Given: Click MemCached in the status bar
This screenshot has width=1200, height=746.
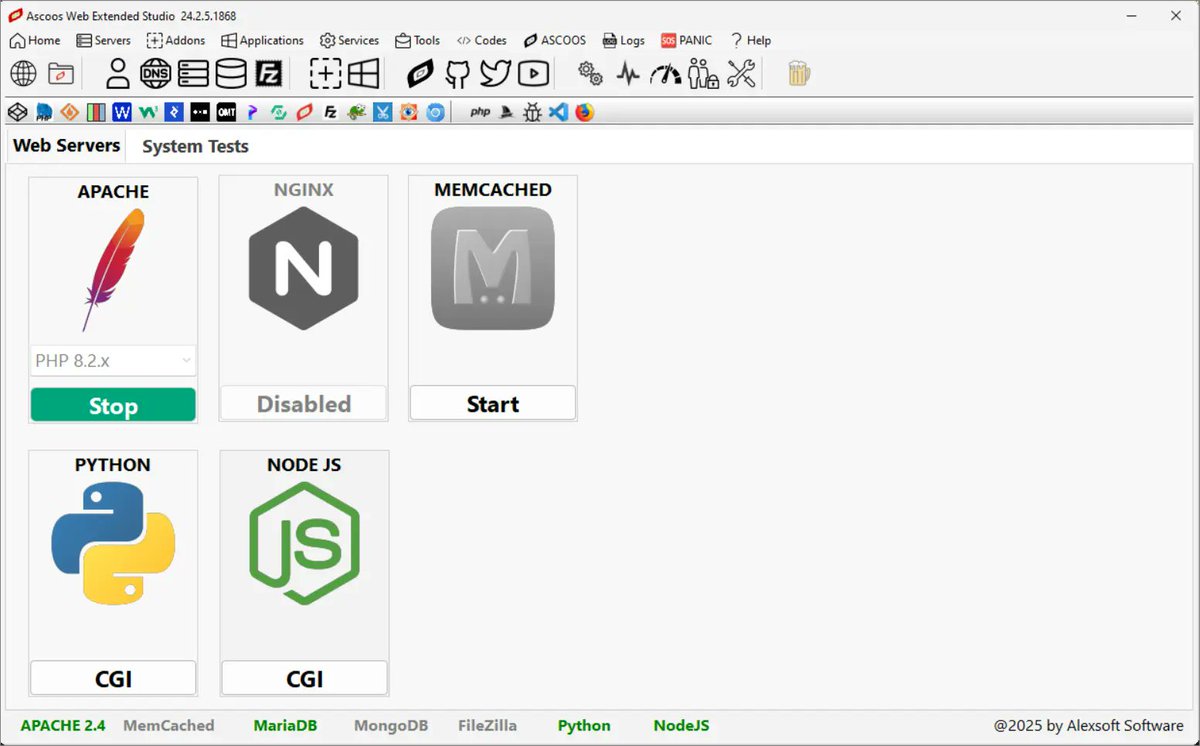Looking at the screenshot, I should click(168, 725).
